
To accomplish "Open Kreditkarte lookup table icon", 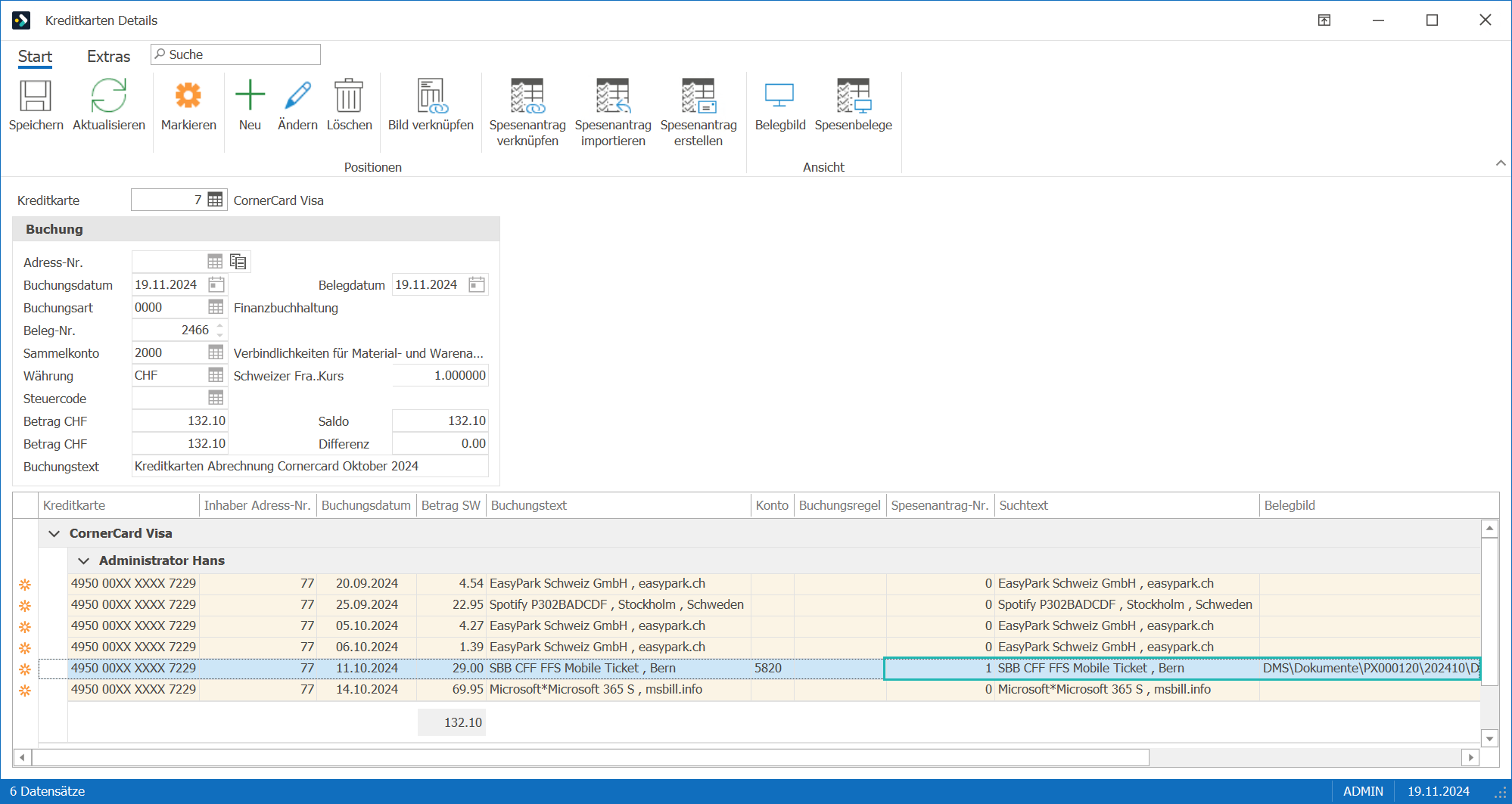I will [x=216, y=200].
